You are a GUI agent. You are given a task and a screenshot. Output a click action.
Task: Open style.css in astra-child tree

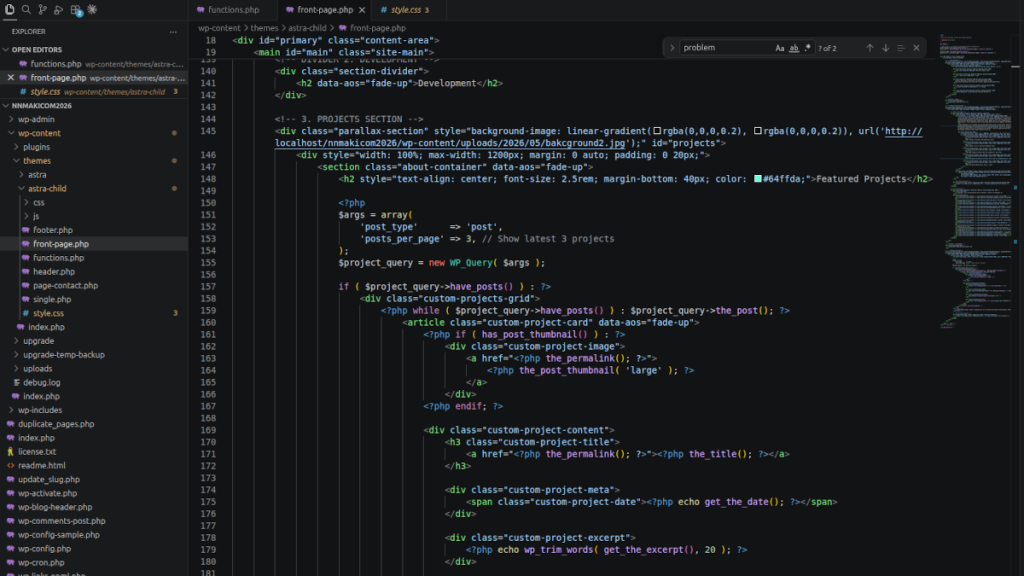point(48,313)
